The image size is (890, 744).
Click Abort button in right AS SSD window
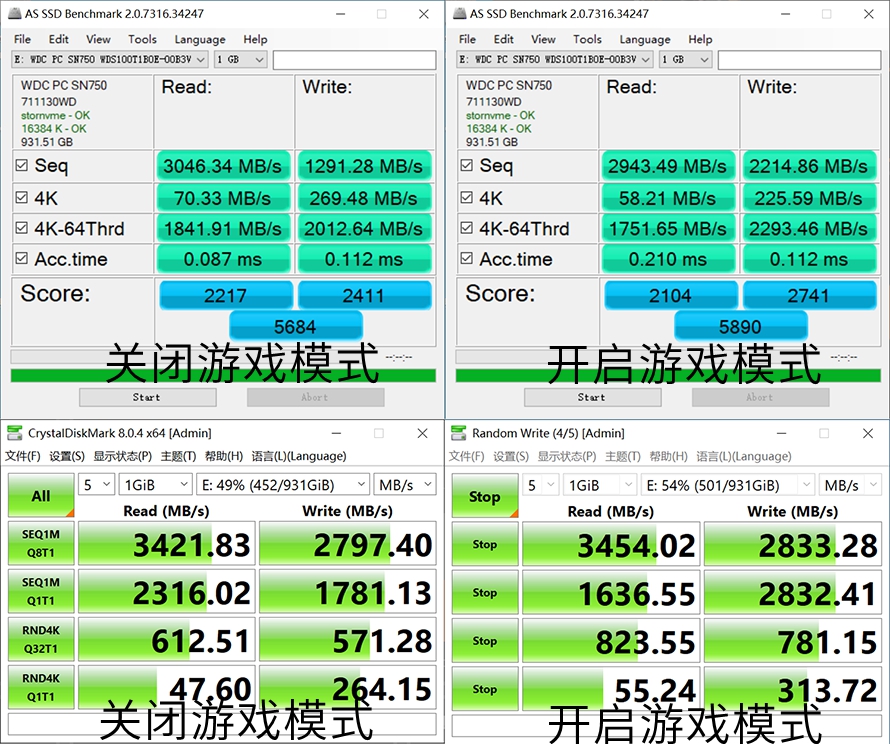pyautogui.click(x=761, y=397)
